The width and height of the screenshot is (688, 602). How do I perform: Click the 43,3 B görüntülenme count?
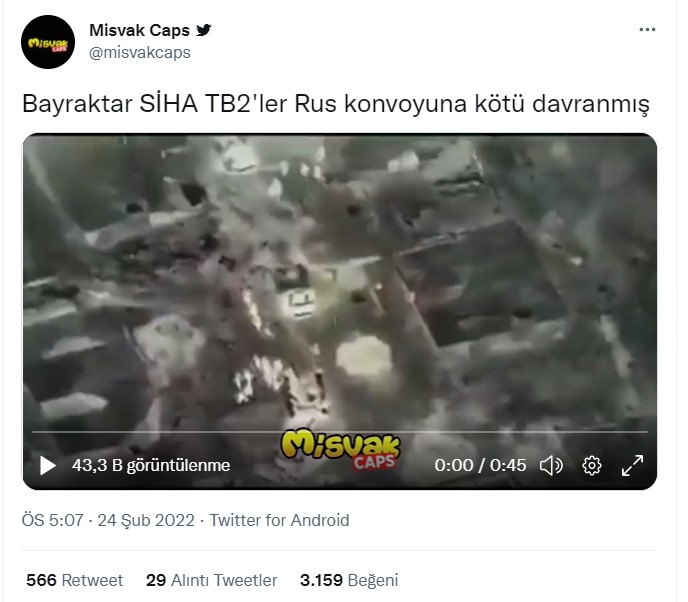coord(151,466)
